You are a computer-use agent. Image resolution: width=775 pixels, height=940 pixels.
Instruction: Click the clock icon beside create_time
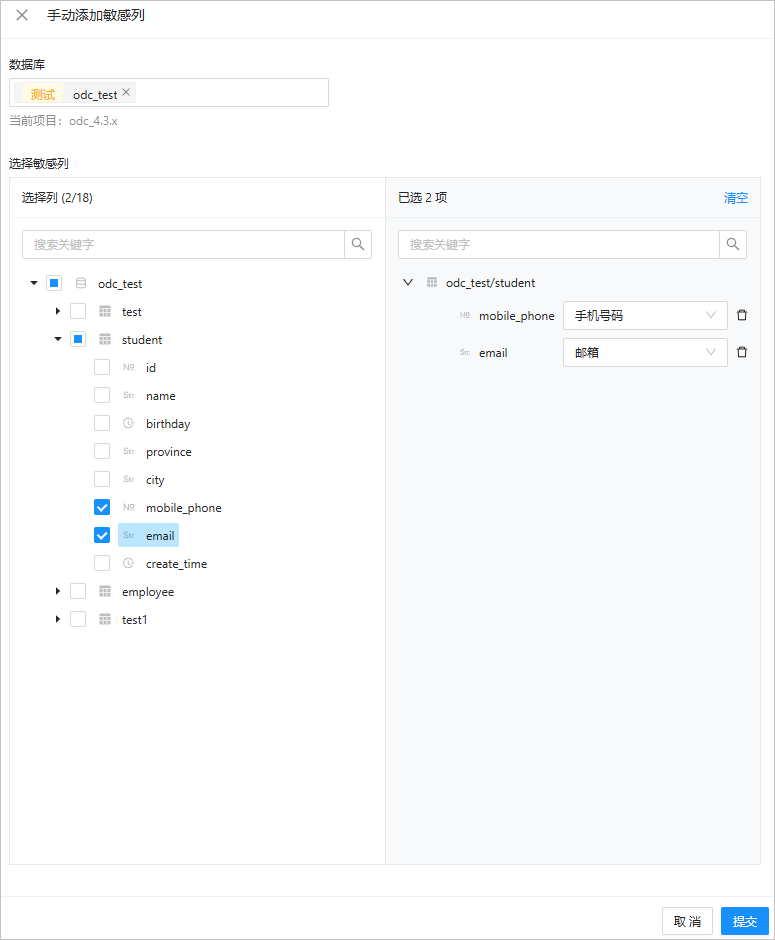tap(129, 563)
